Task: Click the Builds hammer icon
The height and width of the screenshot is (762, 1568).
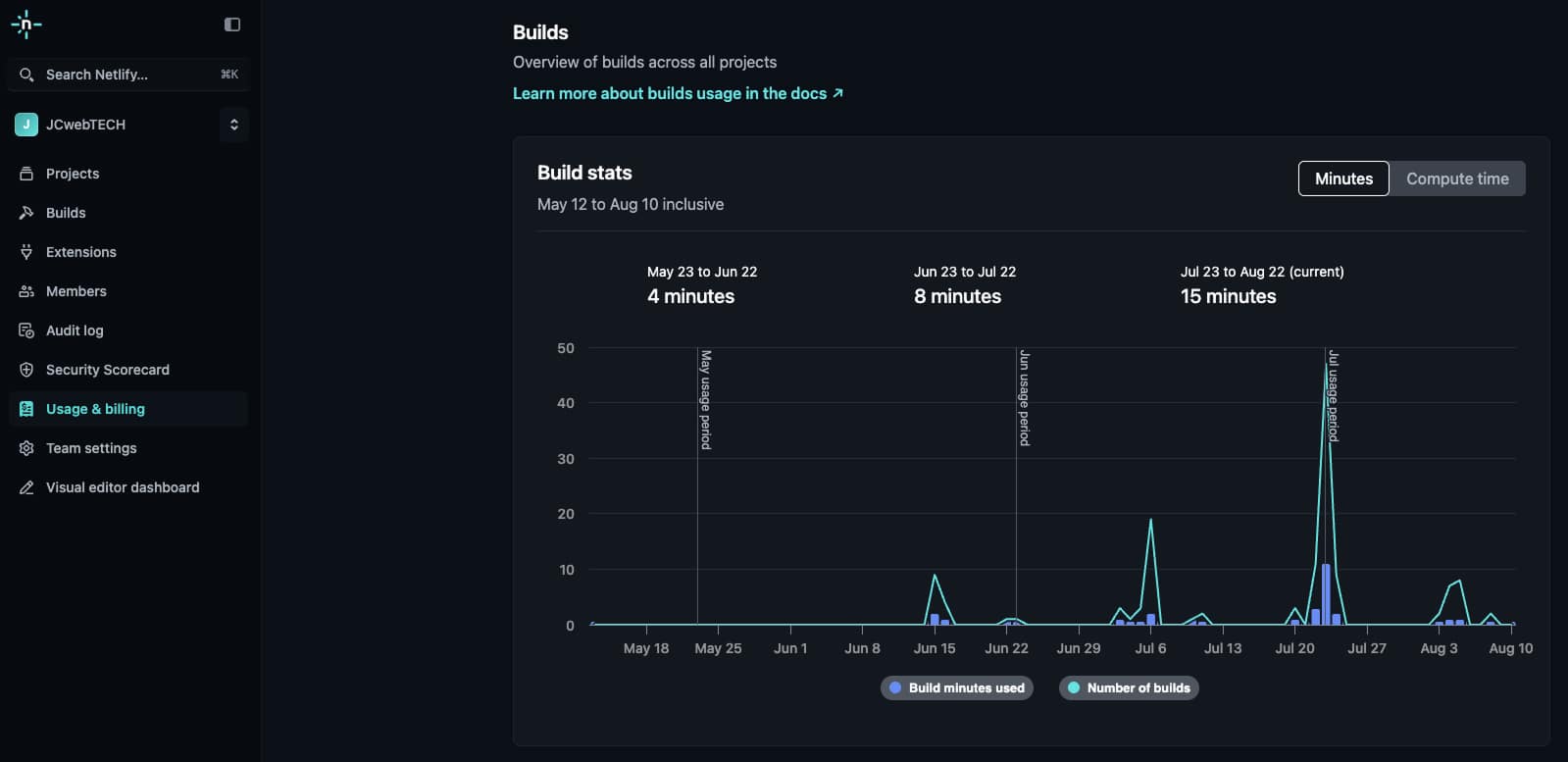Action: tap(26, 213)
